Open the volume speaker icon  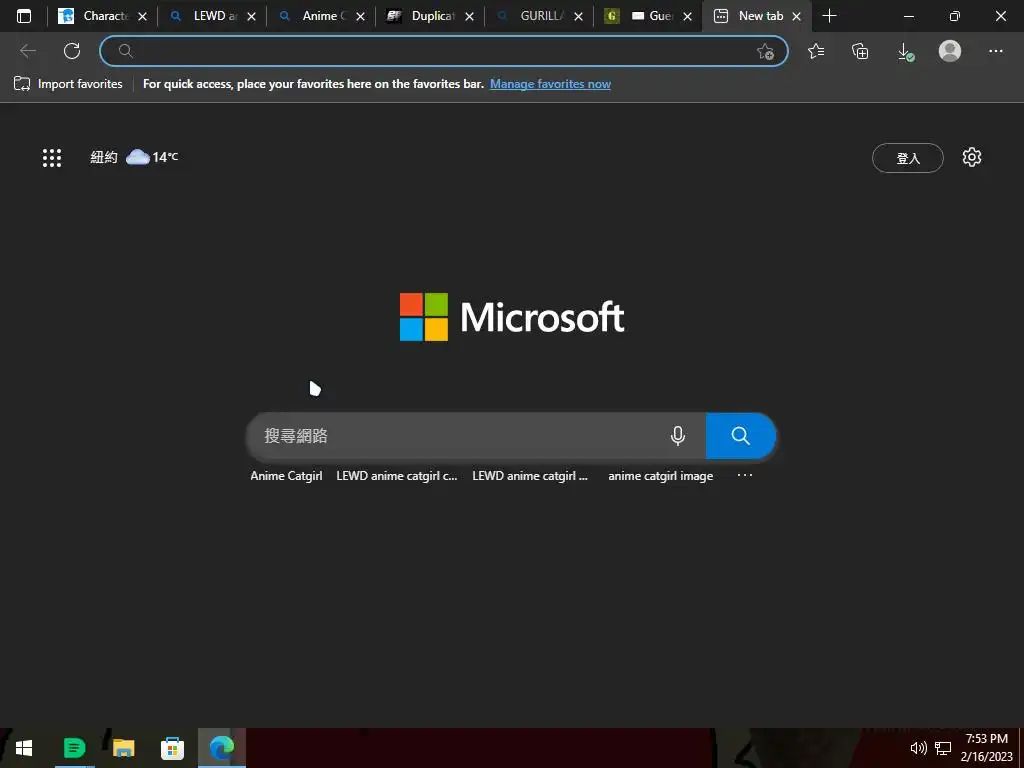coord(918,748)
